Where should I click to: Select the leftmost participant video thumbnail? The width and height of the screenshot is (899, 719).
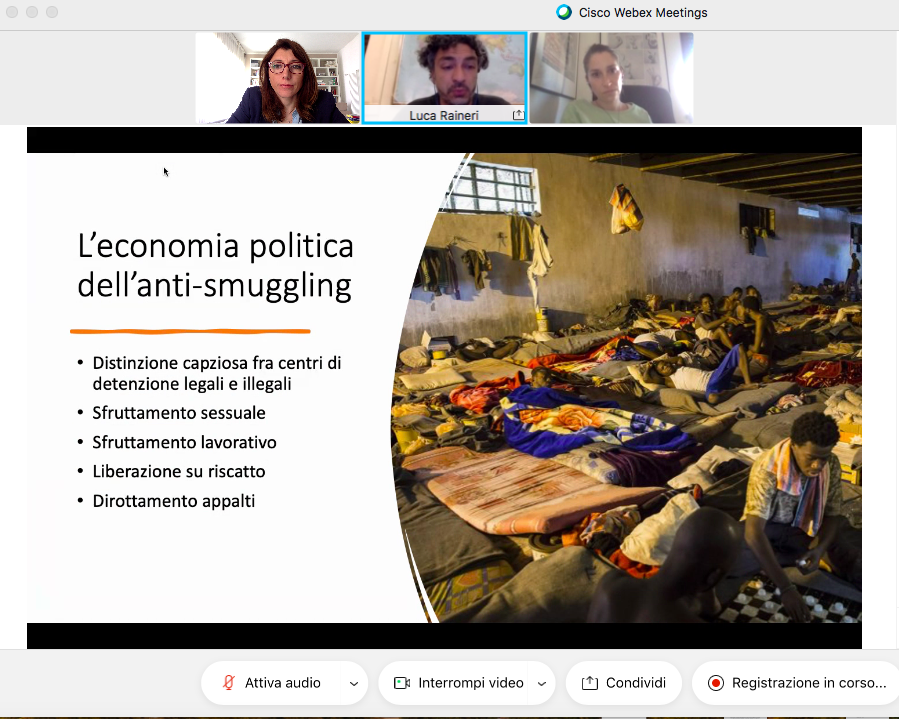coord(277,78)
